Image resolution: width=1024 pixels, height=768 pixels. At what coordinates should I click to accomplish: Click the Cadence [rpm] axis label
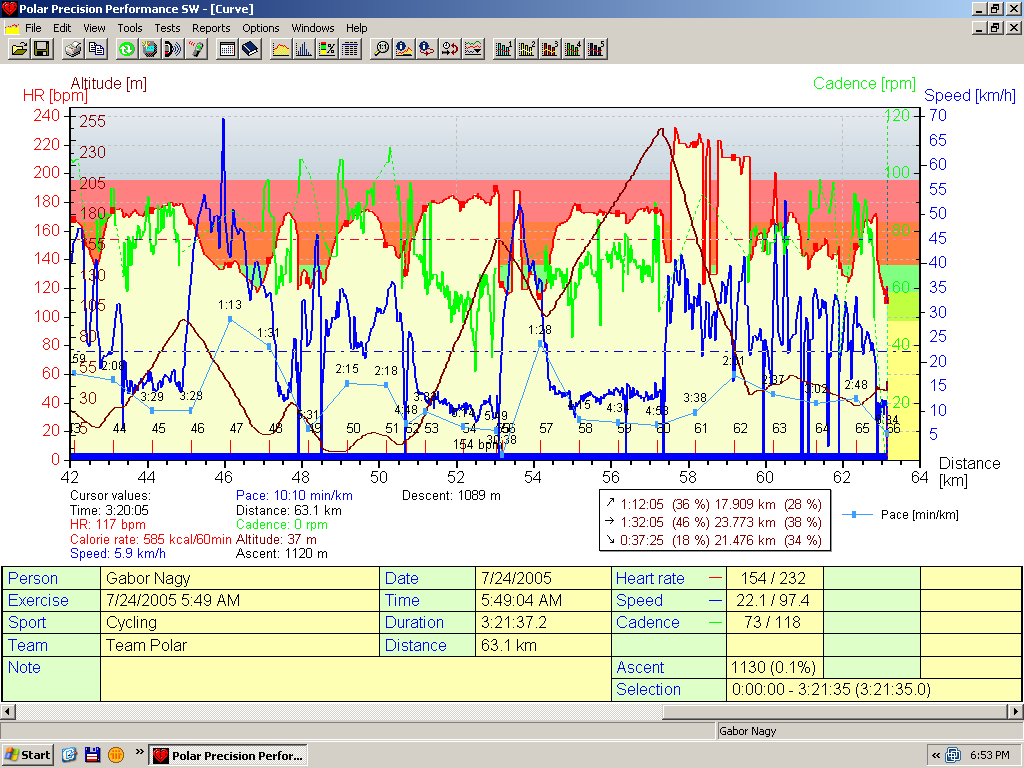coord(864,84)
